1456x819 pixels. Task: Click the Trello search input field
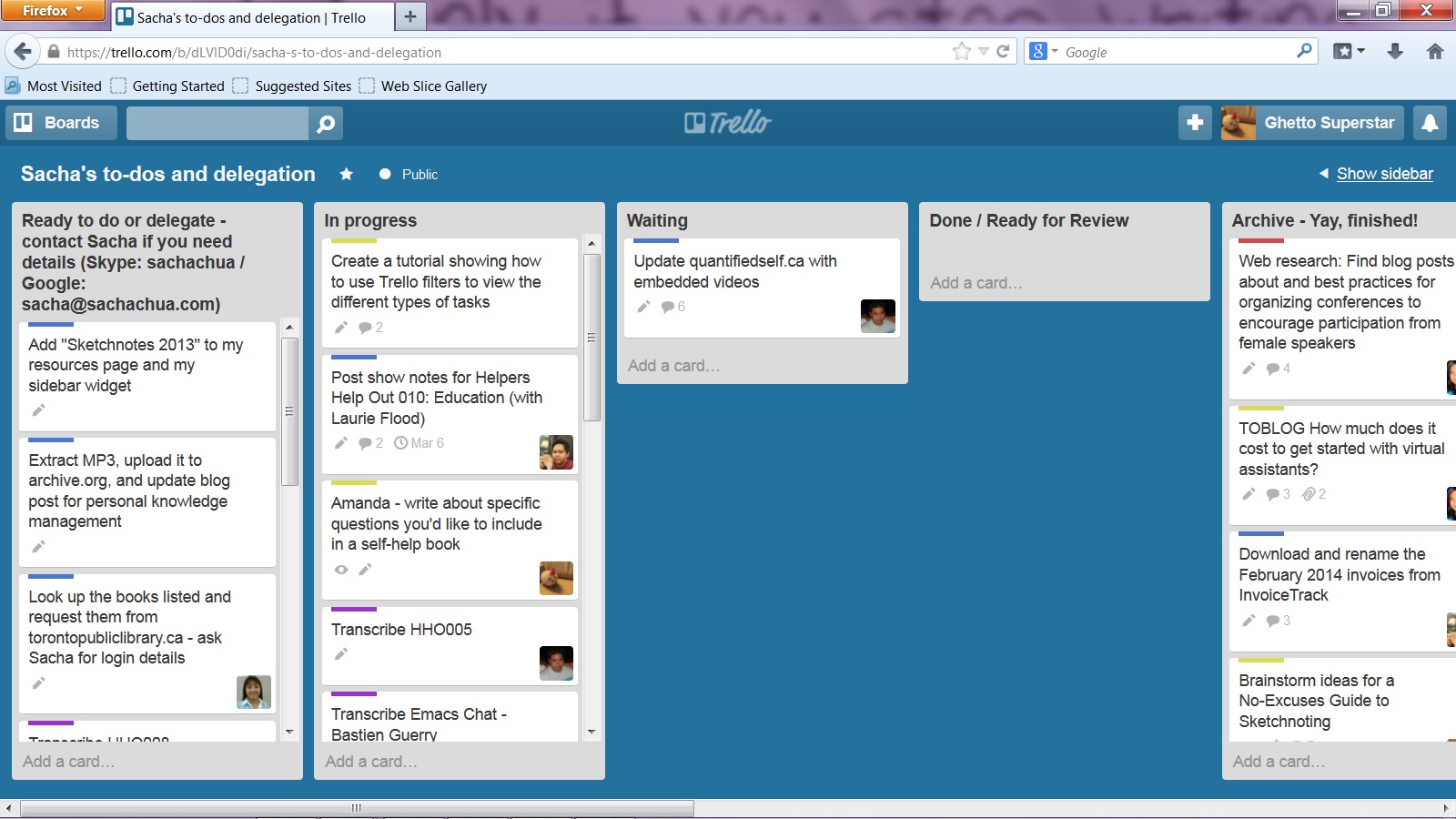(217, 123)
